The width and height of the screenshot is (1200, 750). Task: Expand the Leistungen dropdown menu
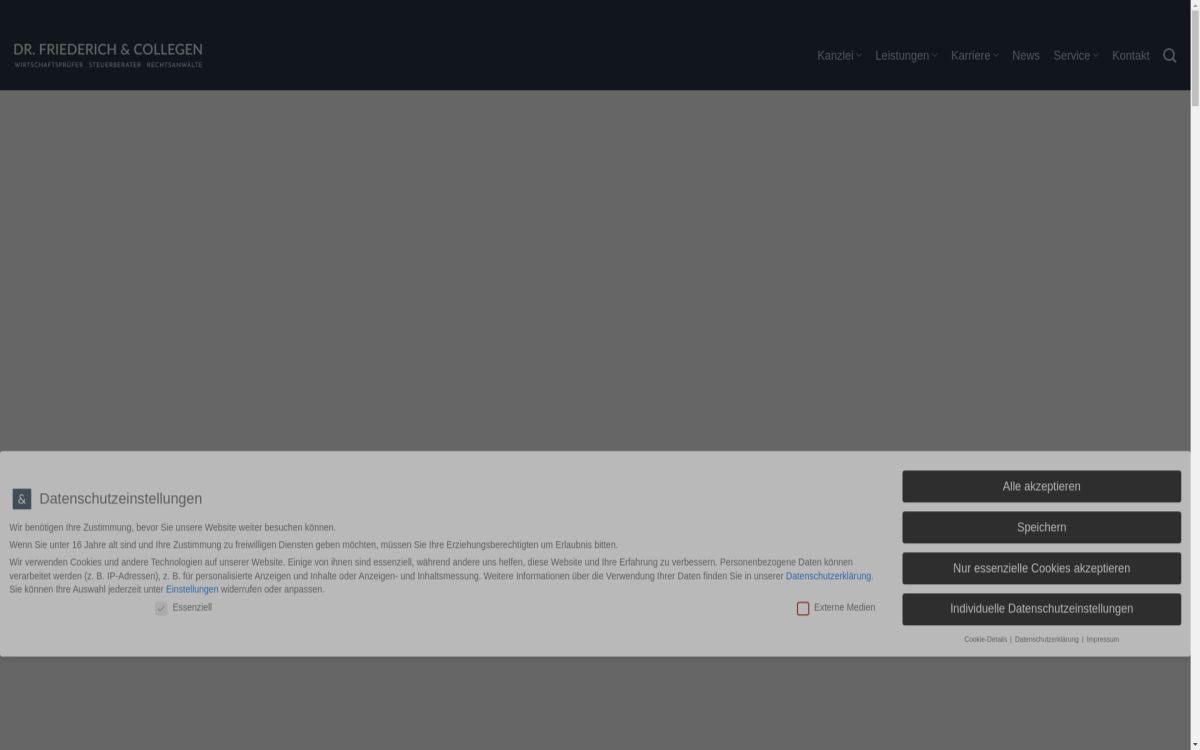(906, 56)
